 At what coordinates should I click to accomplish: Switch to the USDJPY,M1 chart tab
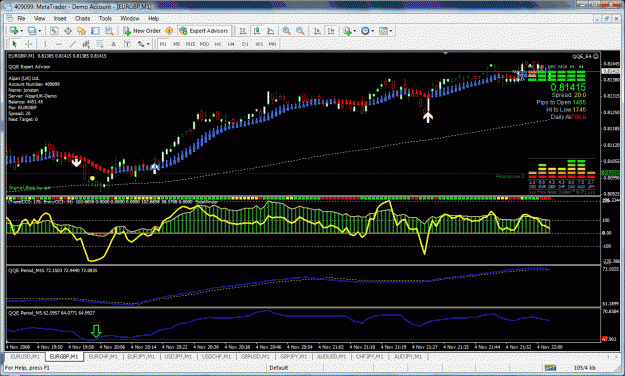(178, 356)
